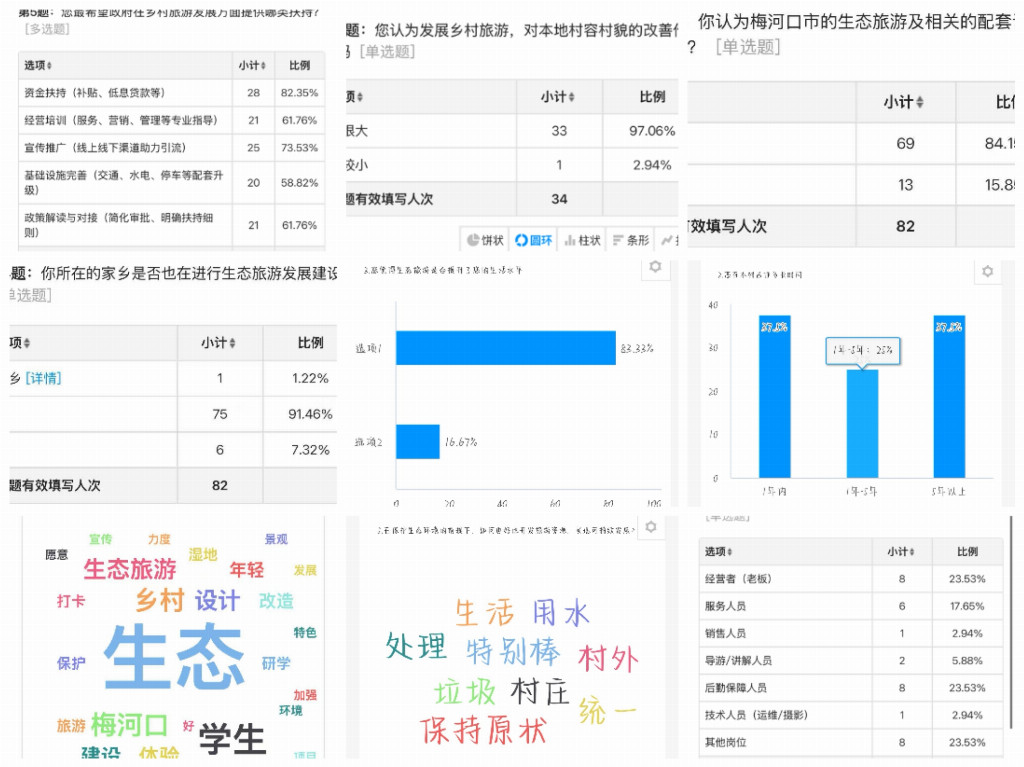The width and height of the screenshot is (1024, 767).
Task: Sort 小计 in the 很大 / 较小 table
Action: tap(559, 97)
